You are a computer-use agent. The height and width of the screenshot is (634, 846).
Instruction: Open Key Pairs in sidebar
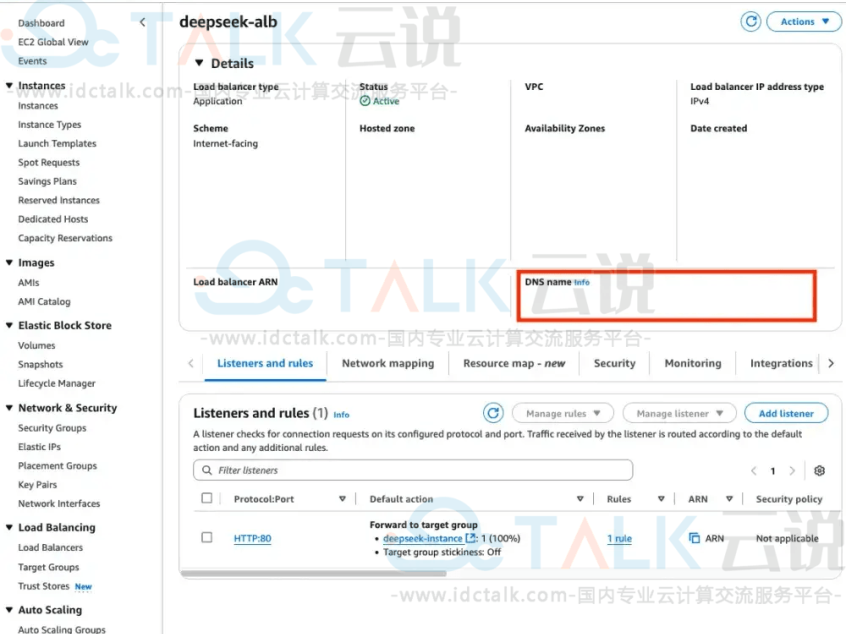pyautogui.click(x=37, y=485)
